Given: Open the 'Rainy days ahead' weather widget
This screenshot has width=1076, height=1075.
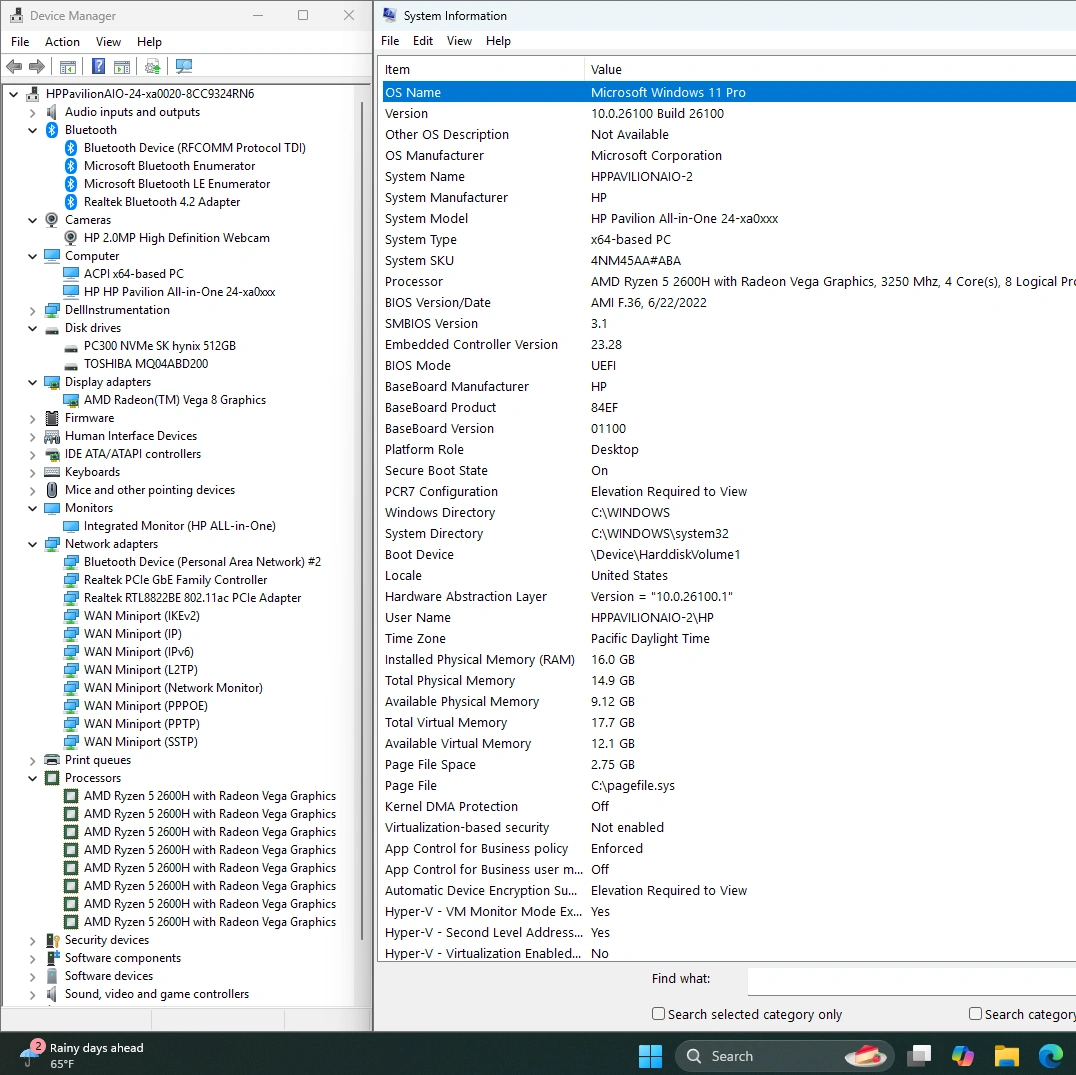Looking at the screenshot, I should pos(82,1055).
